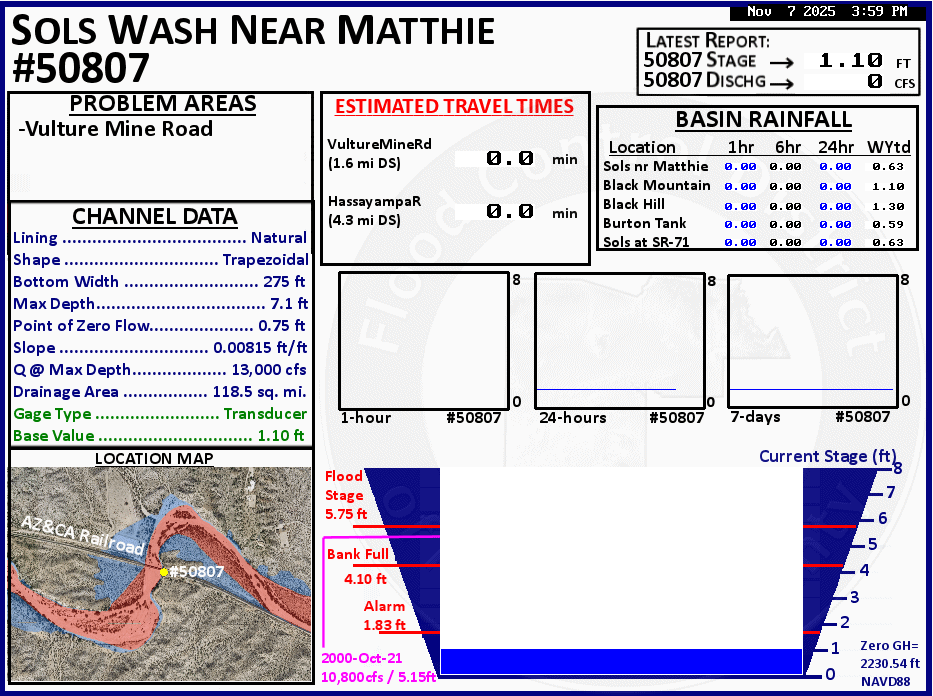Image resolution: width=933 pixels, height=696 pixels.
Task: Click the Gage Type Transducer row
Action: (160, 414)
